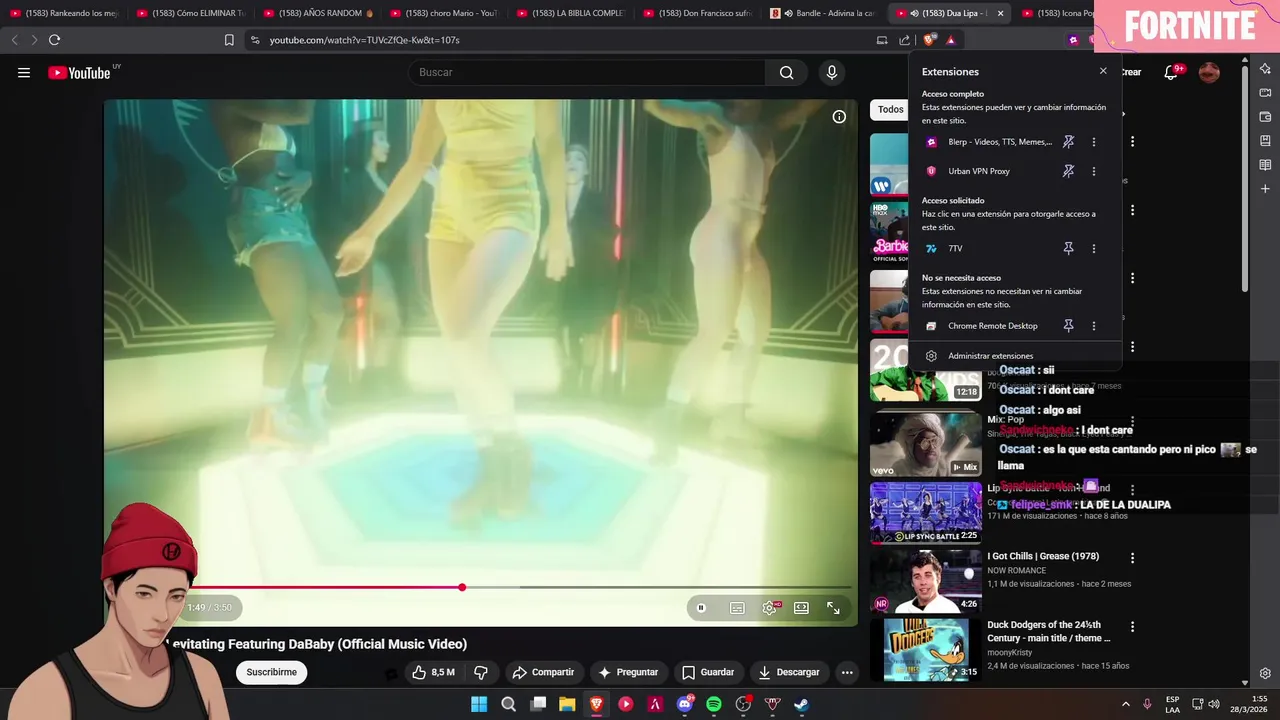Open I Got Chills Grease video thumbnail
1280x720 pixels.
926,581
